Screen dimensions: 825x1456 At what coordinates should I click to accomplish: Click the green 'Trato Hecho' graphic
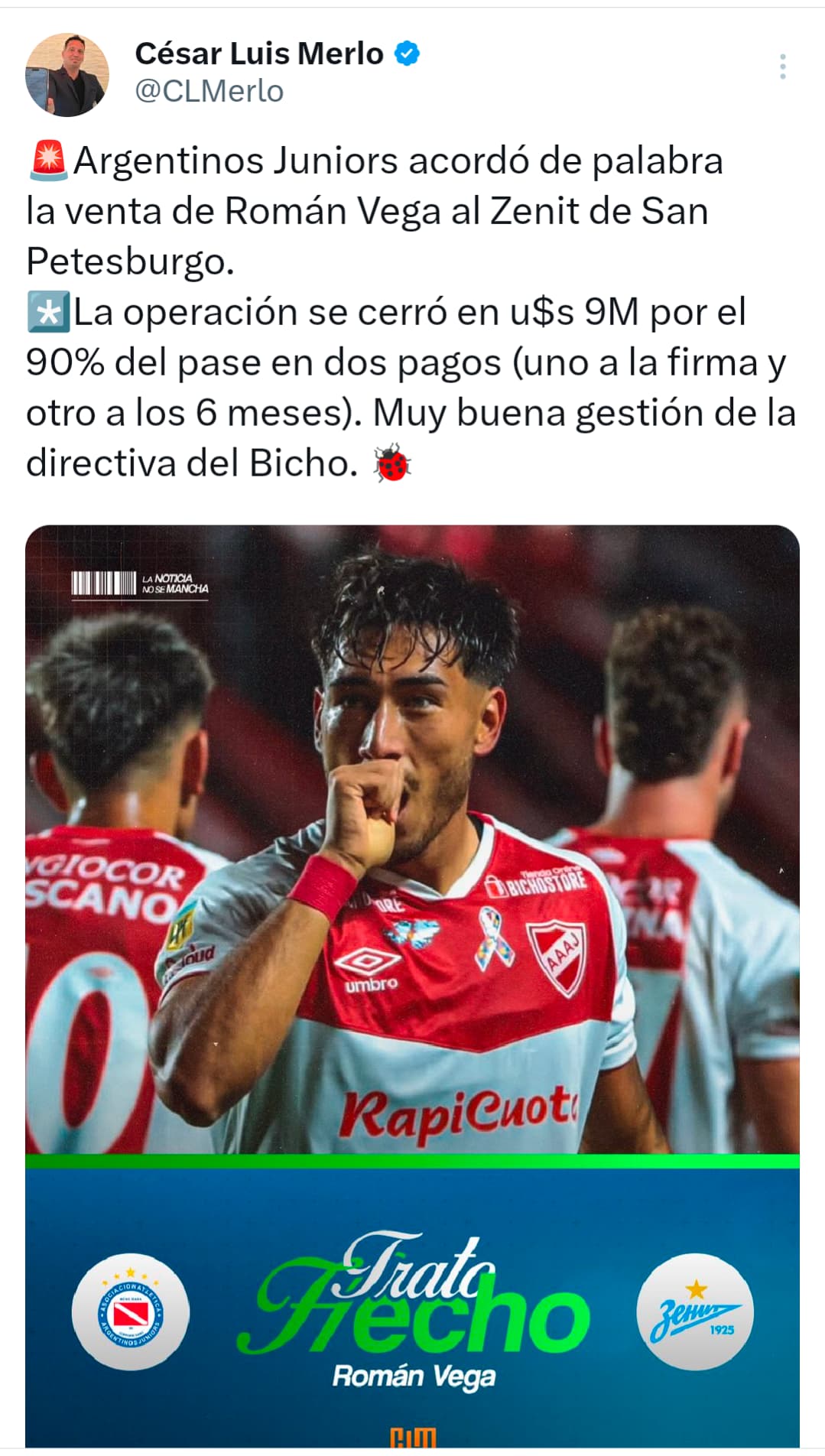[x=413, y=1294]
